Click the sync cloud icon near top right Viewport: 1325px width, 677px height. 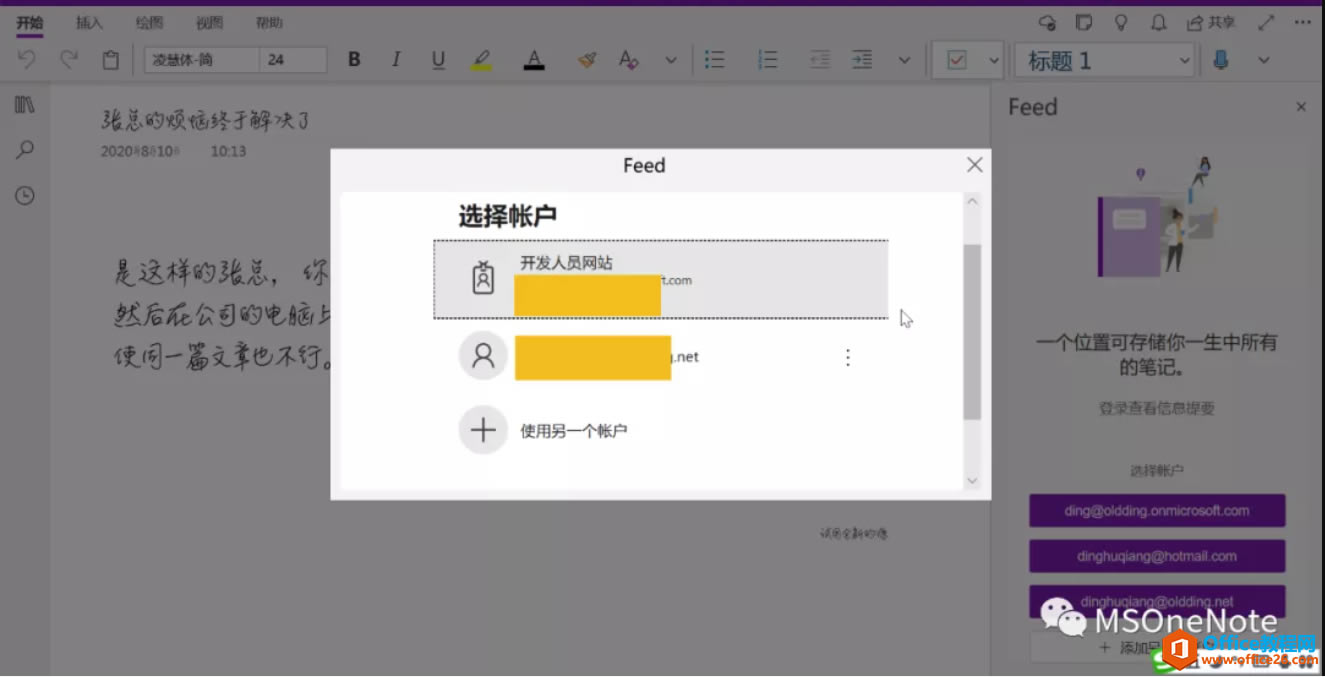[x=1048, y=22]
